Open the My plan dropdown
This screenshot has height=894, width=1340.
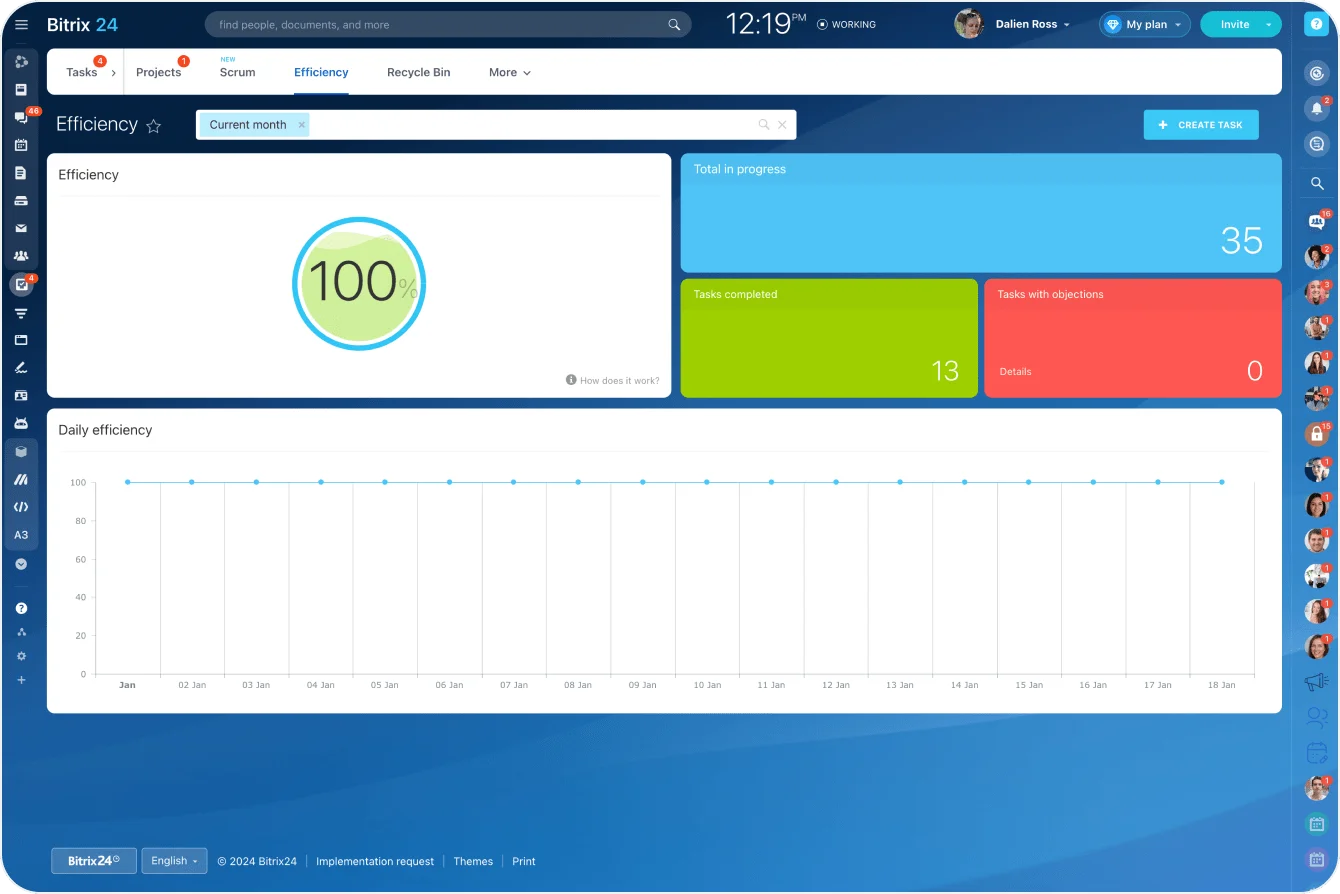[1145, 24]
